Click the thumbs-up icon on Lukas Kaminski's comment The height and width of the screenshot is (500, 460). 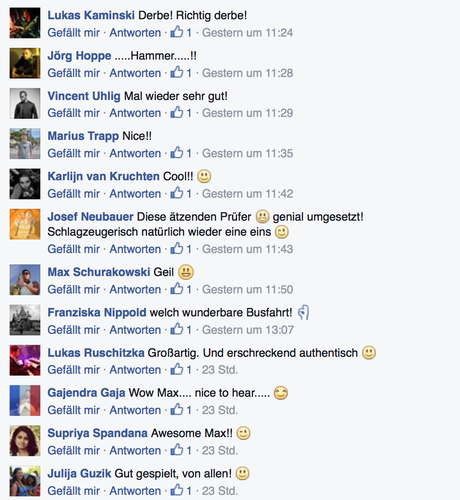point(177,32)
